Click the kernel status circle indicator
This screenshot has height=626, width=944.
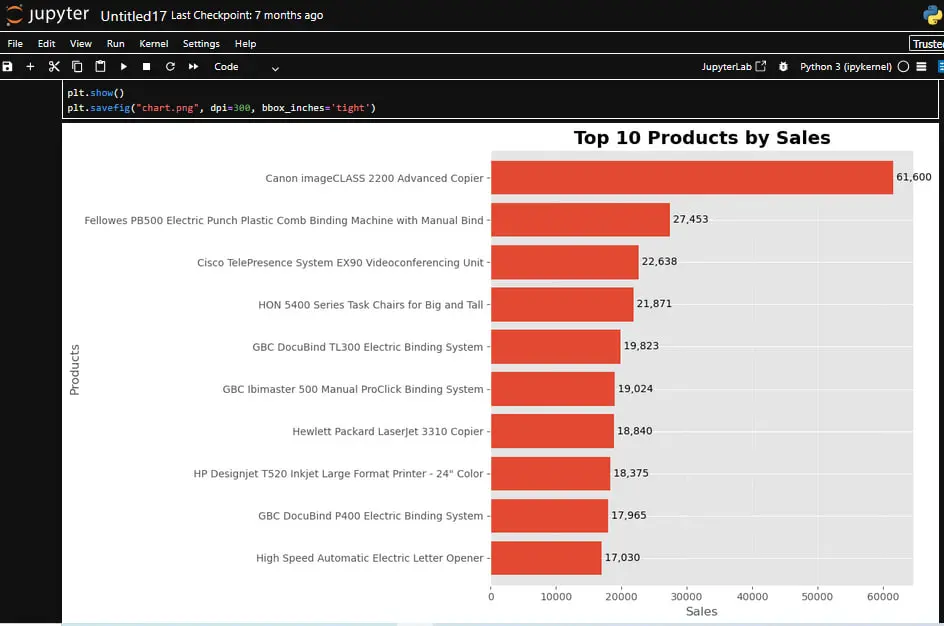click(903, 67)
